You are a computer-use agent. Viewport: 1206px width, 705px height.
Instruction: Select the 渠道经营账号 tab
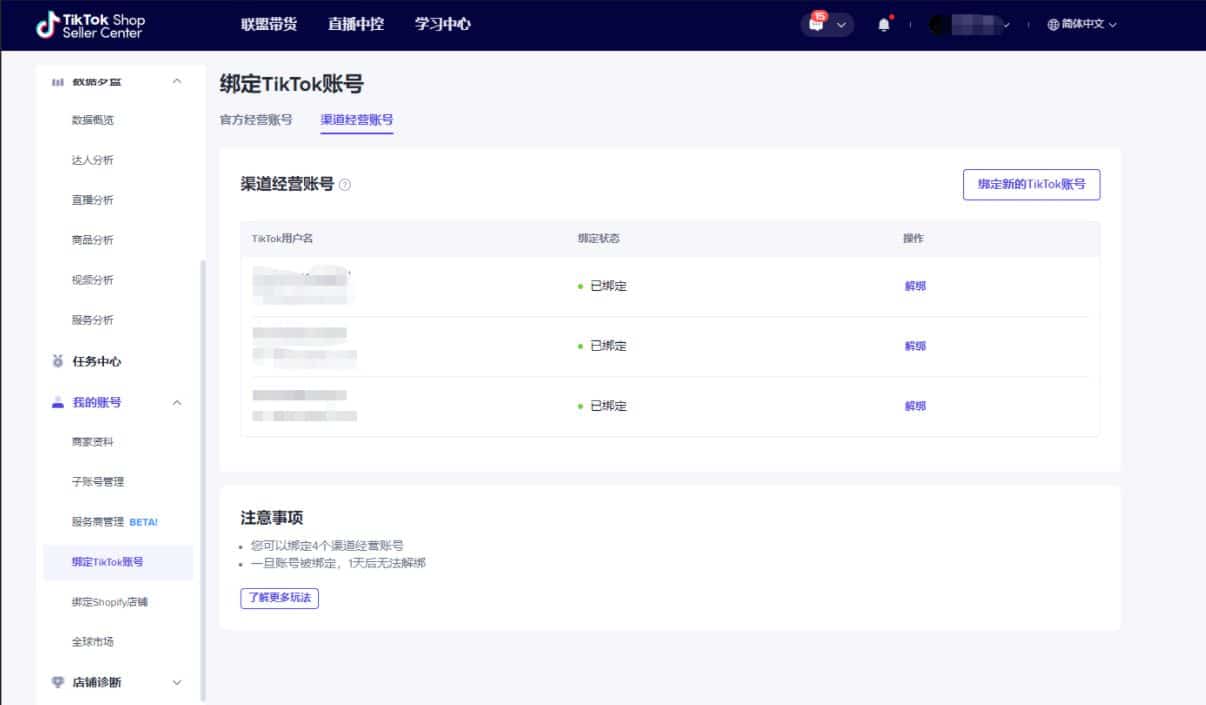click(x=357, y=120)
